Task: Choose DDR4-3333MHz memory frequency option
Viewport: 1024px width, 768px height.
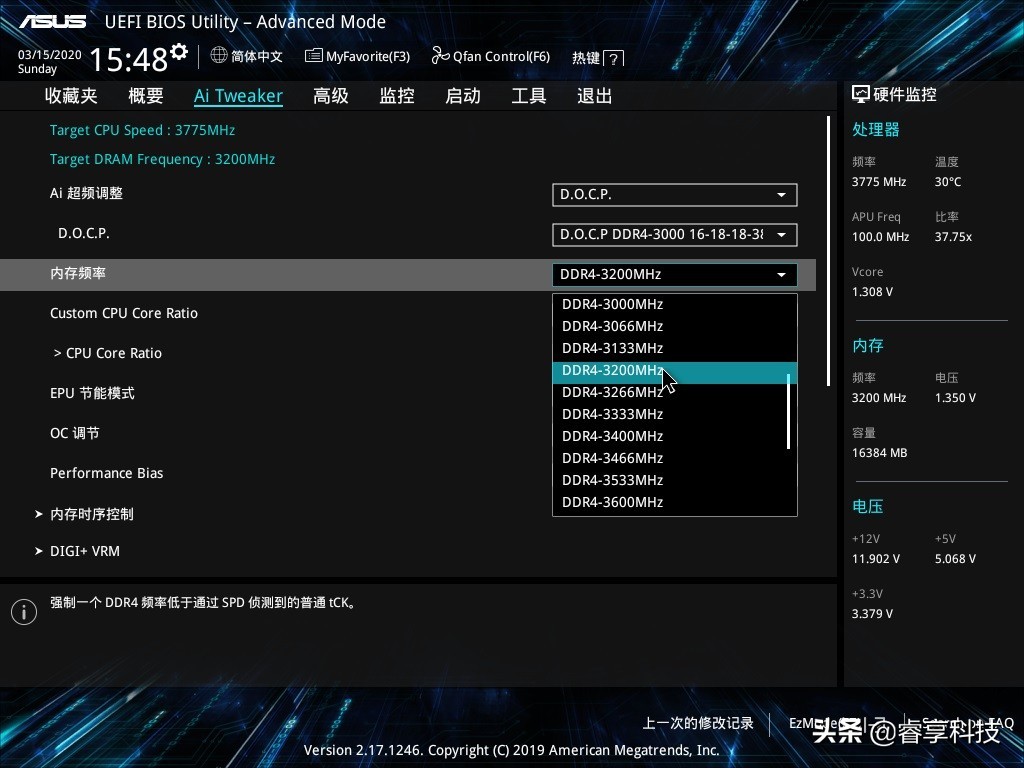Action: 612,414
